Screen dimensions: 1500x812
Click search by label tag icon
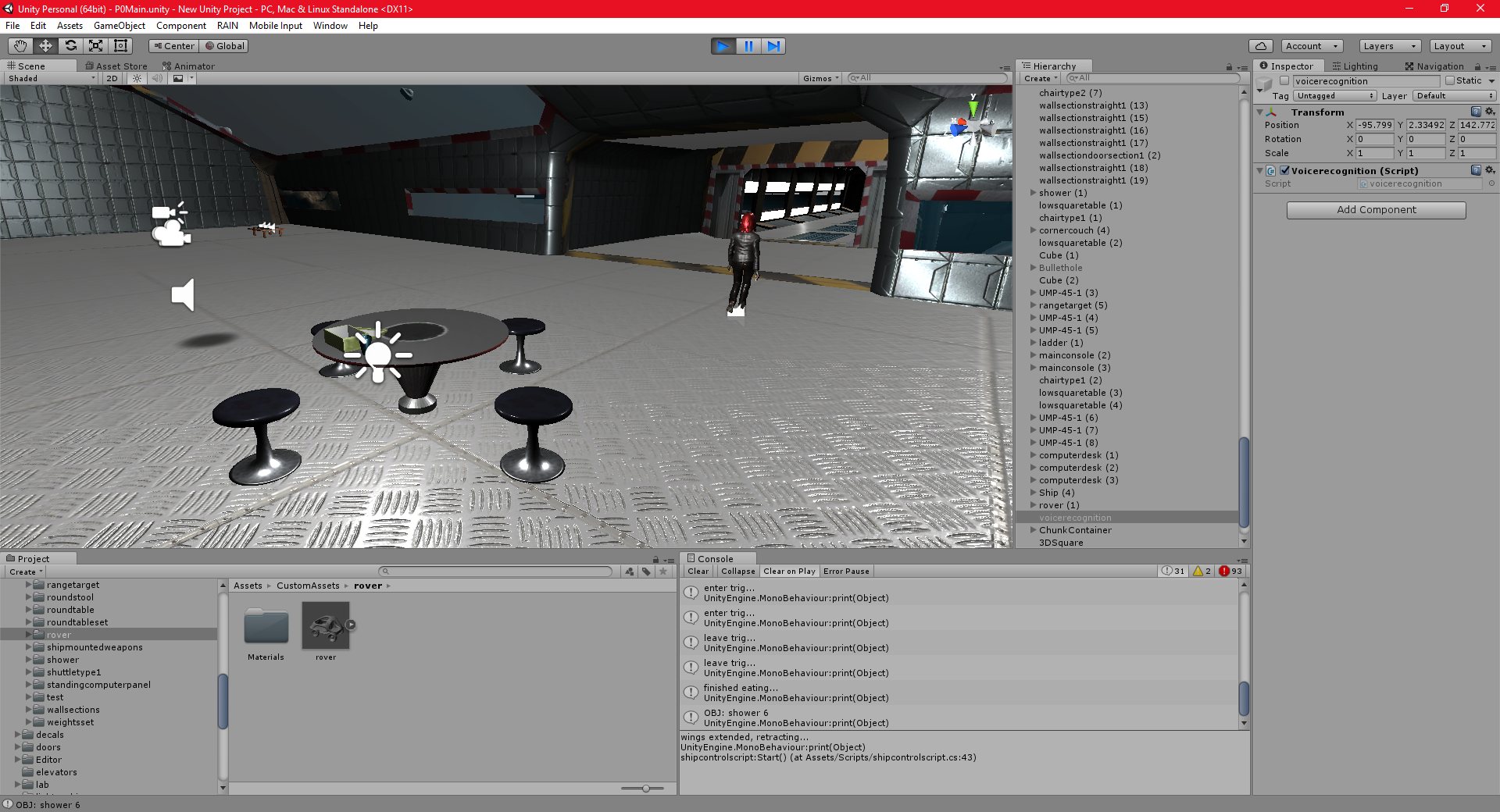[646, 572]
